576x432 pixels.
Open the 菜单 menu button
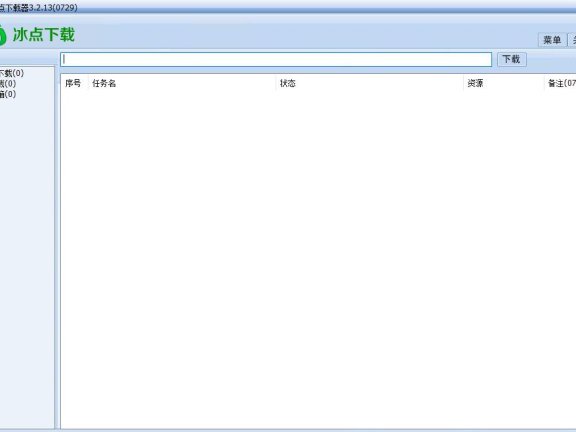pyautogui.click(x=552, y=40)
